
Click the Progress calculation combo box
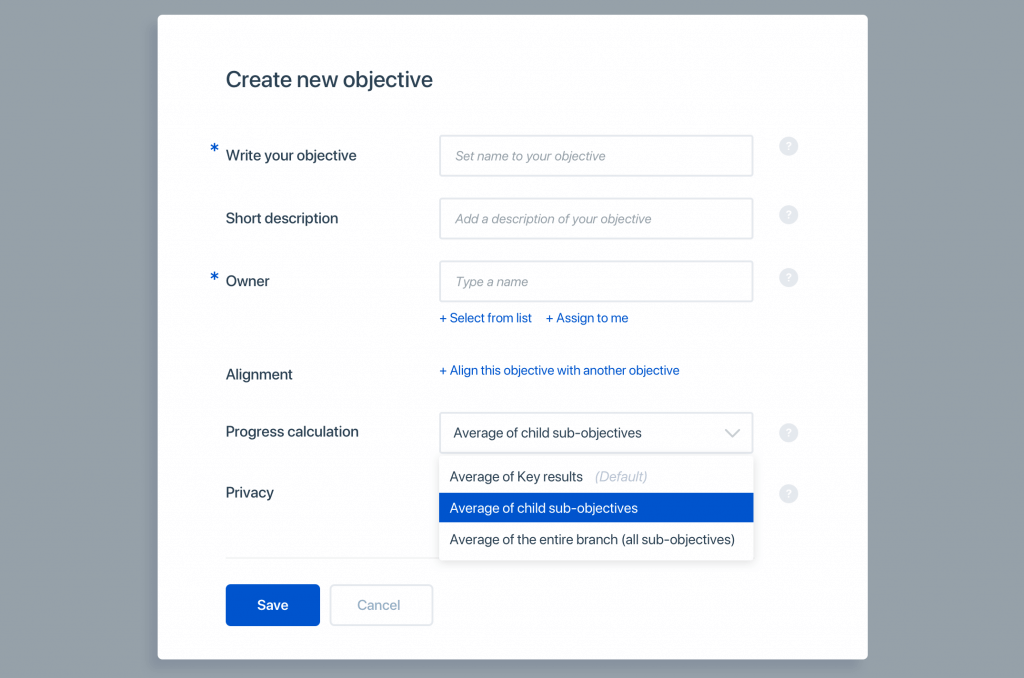coord(596,432)
